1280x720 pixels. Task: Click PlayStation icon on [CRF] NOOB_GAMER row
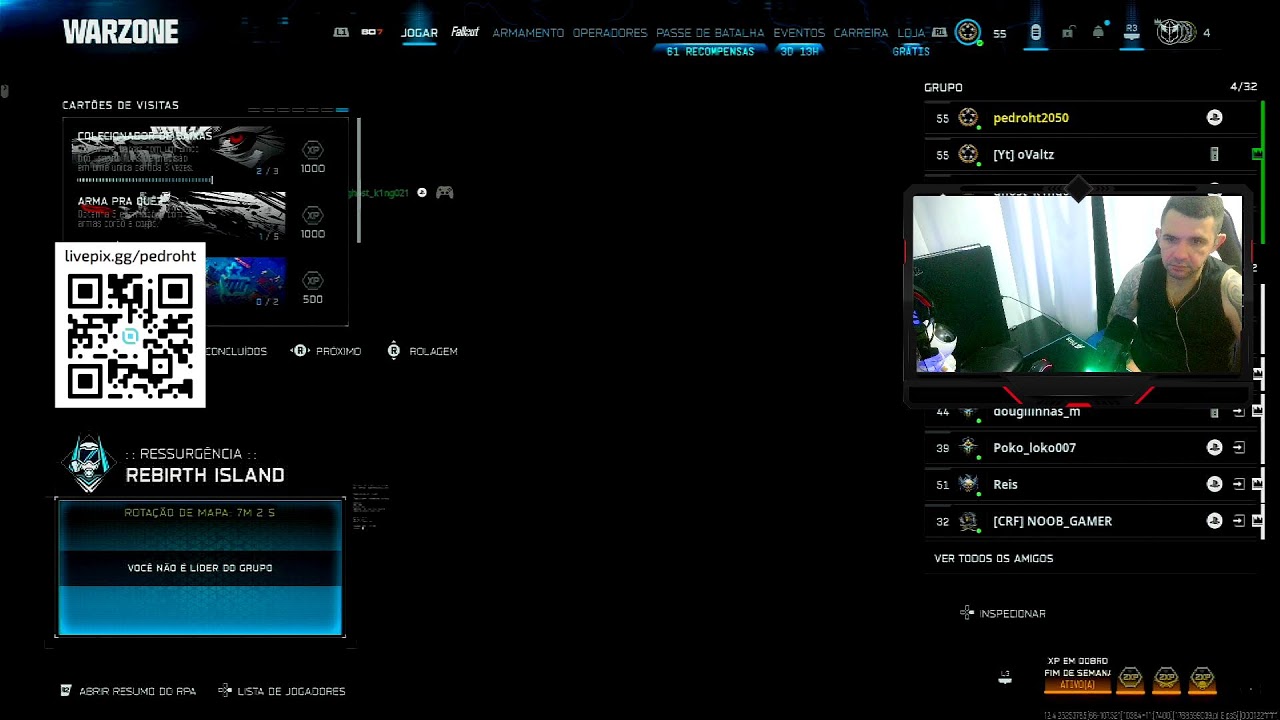(1214, 521)
